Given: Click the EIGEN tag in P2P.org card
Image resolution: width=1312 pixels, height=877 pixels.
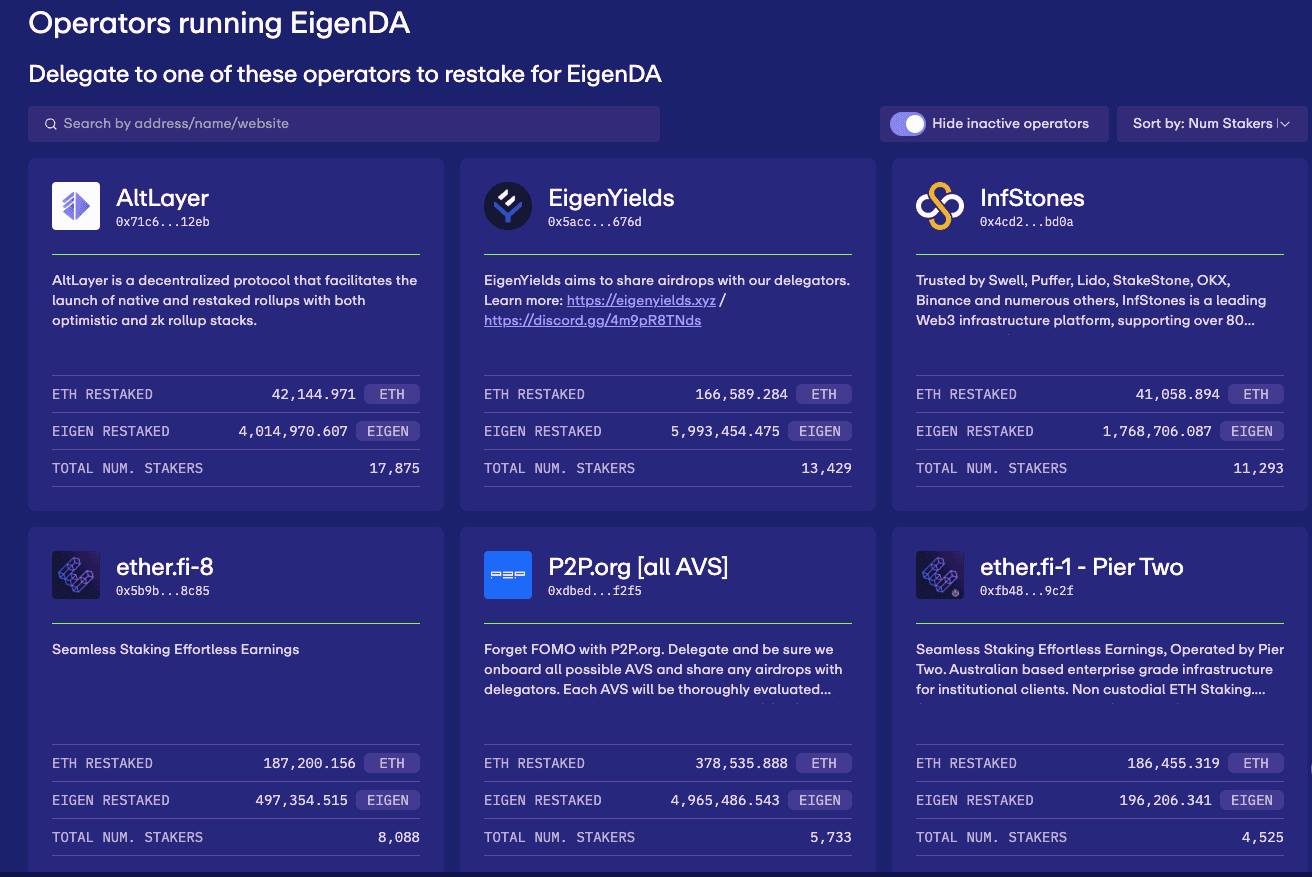Looking at the screenshot, I should point(819,800).
